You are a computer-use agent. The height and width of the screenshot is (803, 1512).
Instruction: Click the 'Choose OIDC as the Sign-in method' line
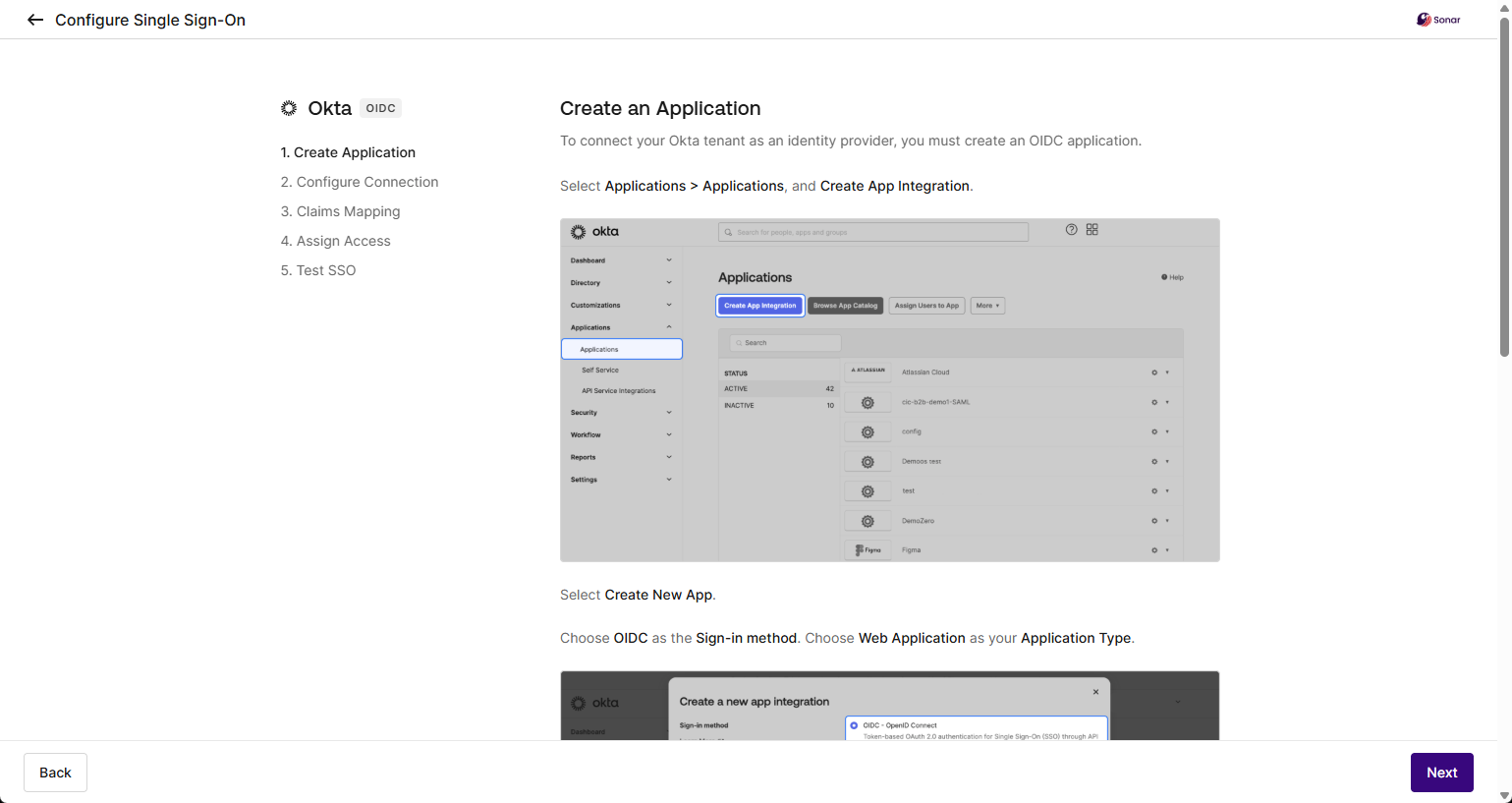click(x=847, y=638)
